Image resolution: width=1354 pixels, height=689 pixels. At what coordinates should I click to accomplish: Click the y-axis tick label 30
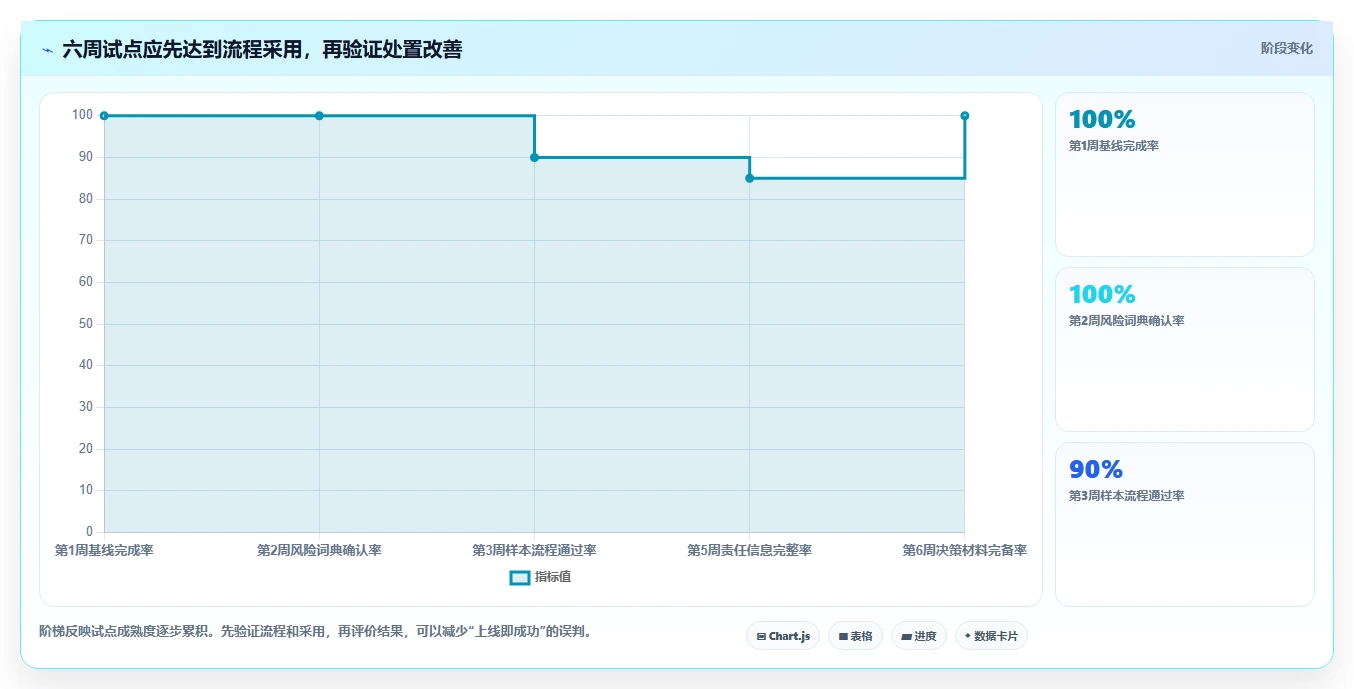[86, 407]
